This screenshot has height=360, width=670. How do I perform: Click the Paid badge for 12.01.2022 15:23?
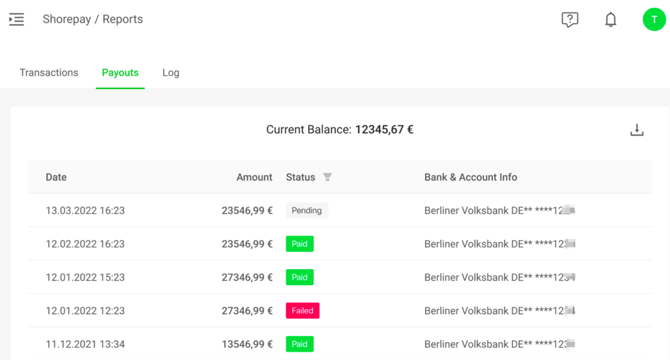[x=300, y=277]
